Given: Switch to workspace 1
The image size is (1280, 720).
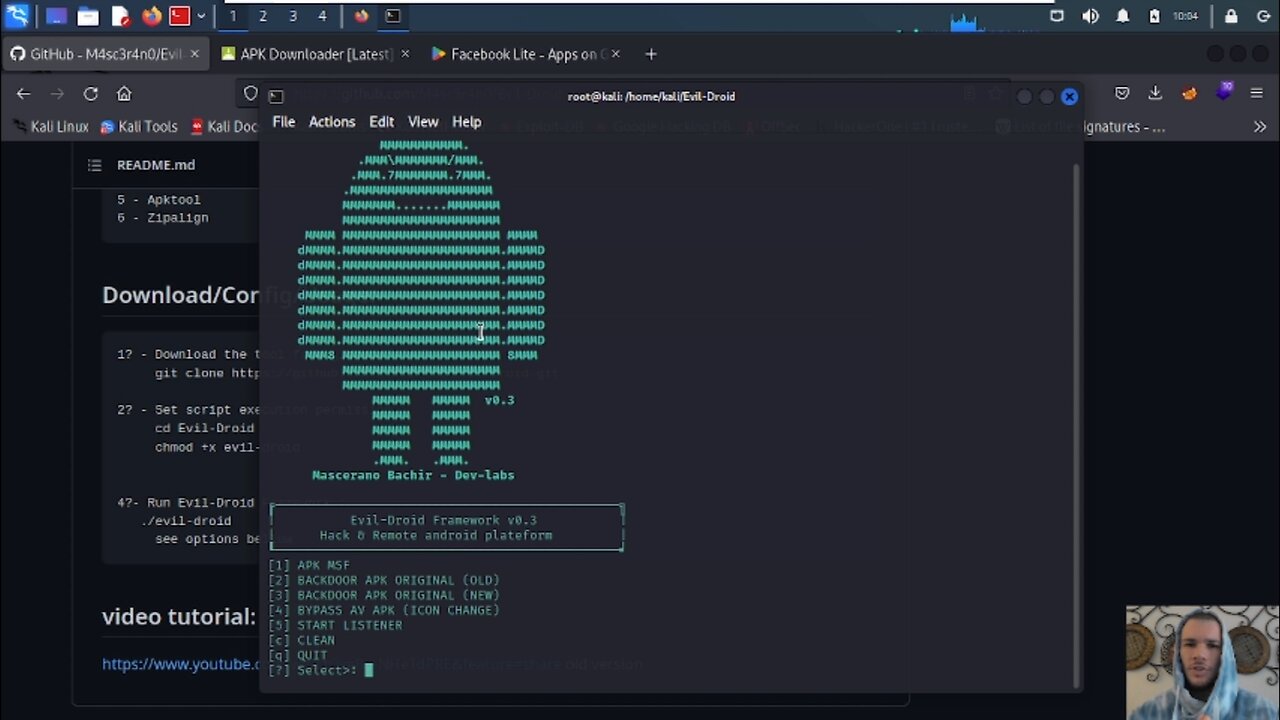Looking at the screenshot, I should pyautogui.click(x=233, y=16).
